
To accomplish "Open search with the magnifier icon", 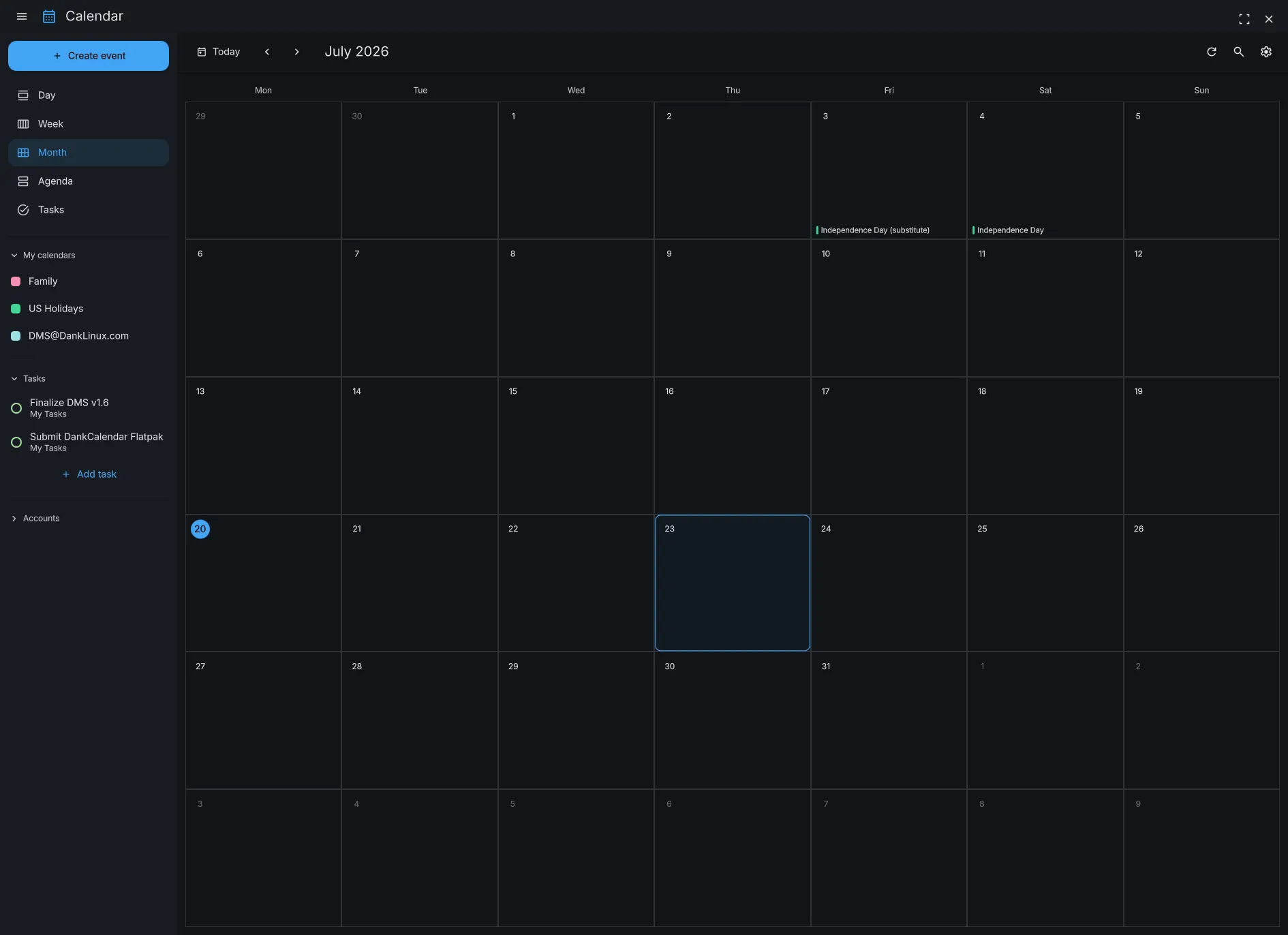I will click(1239, 52).
